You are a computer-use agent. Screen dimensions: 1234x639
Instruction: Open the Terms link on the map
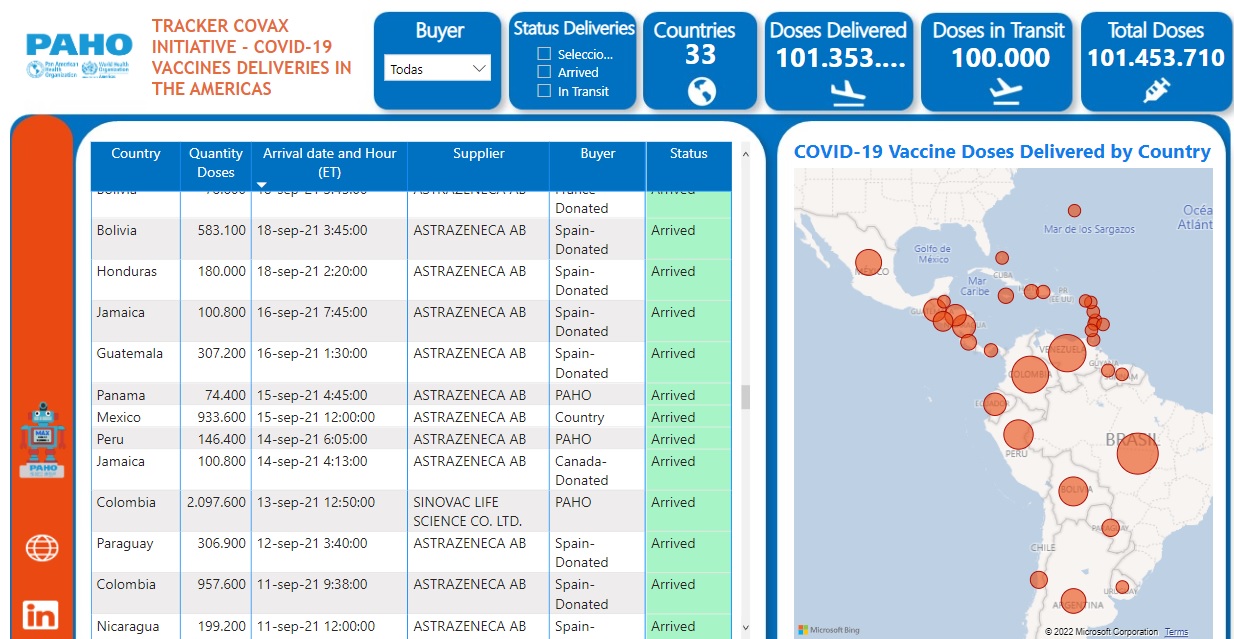click(x=1176, y=632)
